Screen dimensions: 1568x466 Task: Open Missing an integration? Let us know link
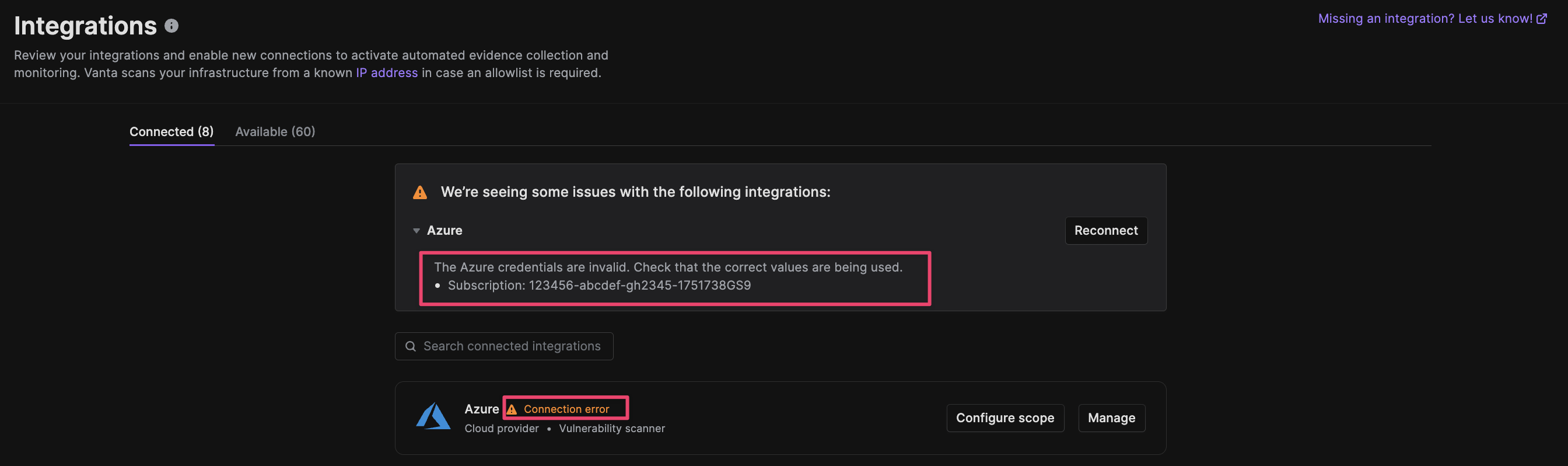[x=1425, y=19]
